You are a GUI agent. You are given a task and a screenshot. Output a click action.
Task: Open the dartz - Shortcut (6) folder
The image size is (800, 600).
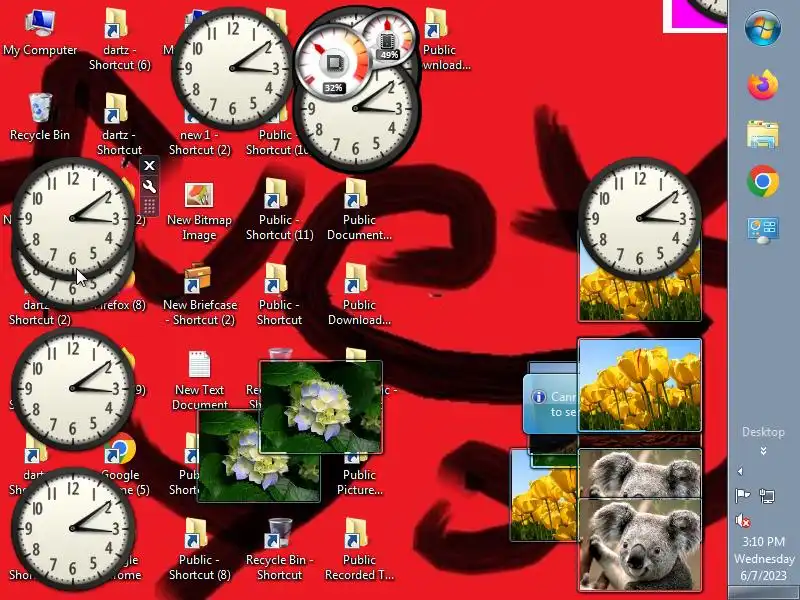click(119, 40)
